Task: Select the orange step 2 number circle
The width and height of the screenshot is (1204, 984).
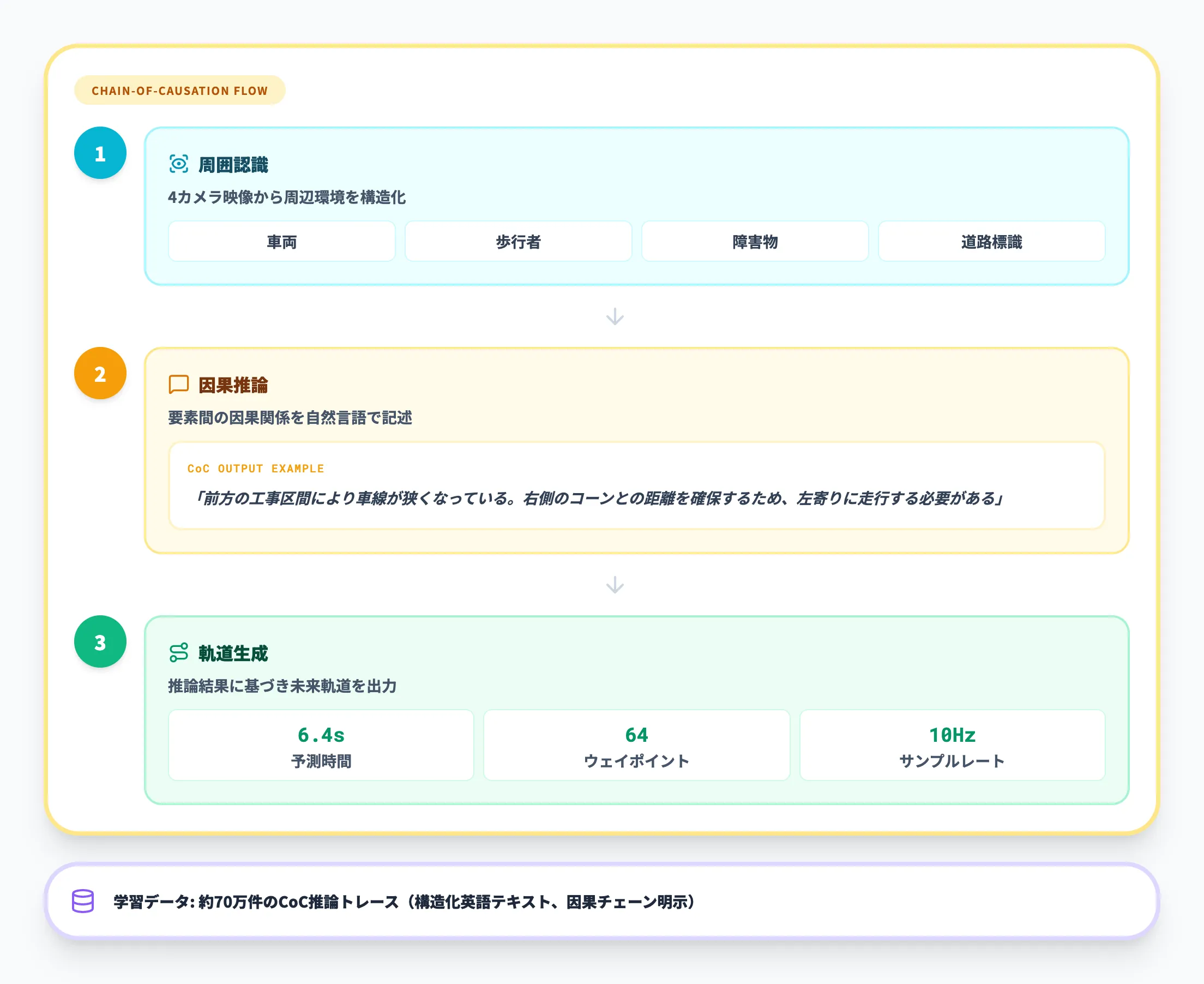Action: point(100,373)
